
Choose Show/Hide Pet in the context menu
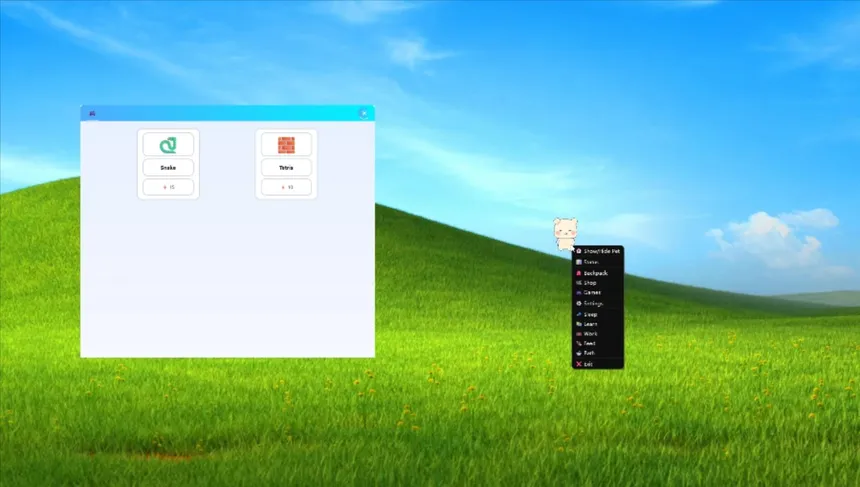pyautogui.click(x=598, y=251)
